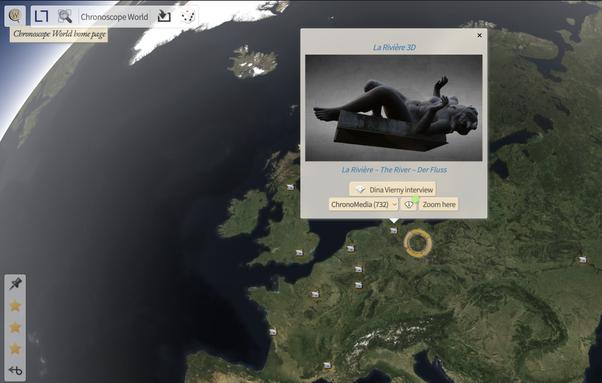Click the download-to-tray icon in the toolbar

[164, 16]
